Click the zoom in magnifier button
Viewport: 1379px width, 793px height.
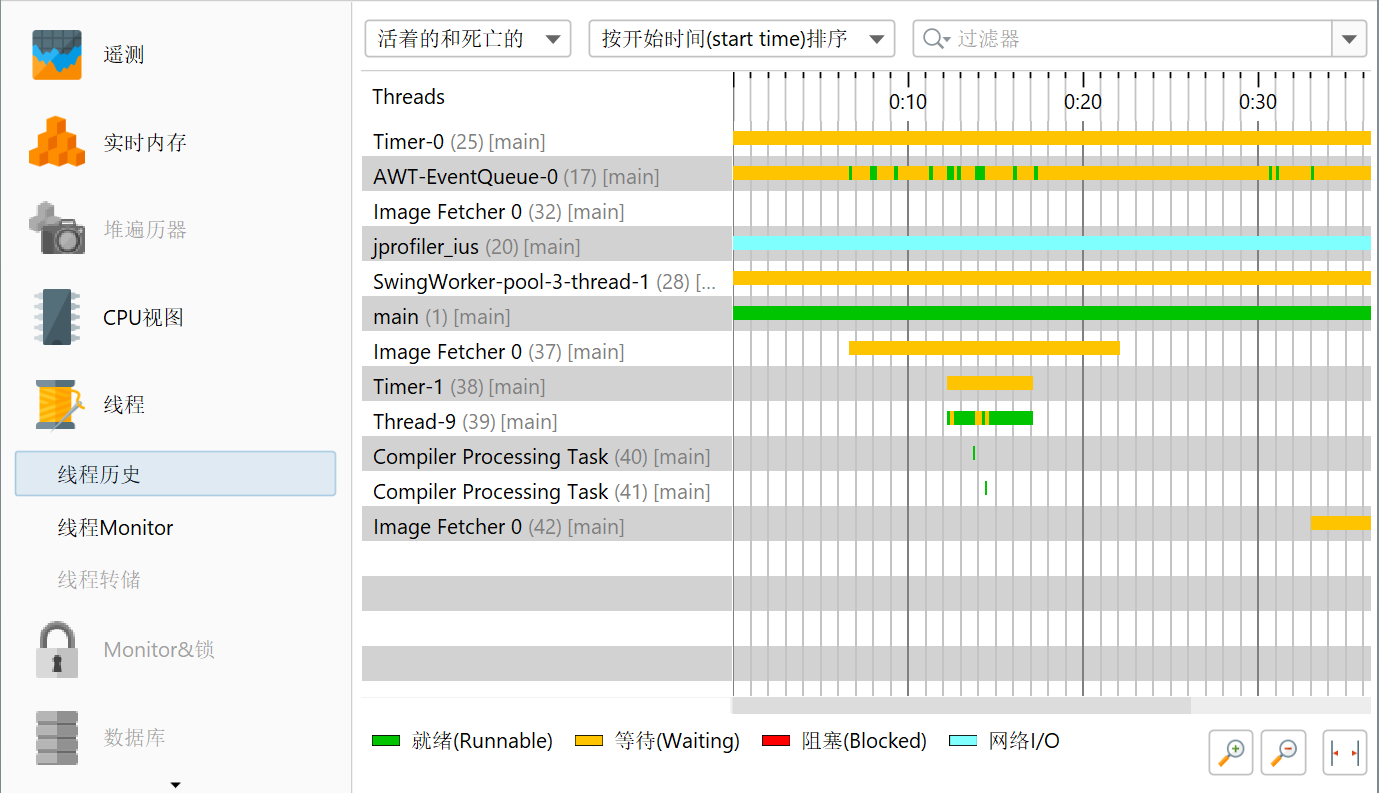(x=1232, y=752)
